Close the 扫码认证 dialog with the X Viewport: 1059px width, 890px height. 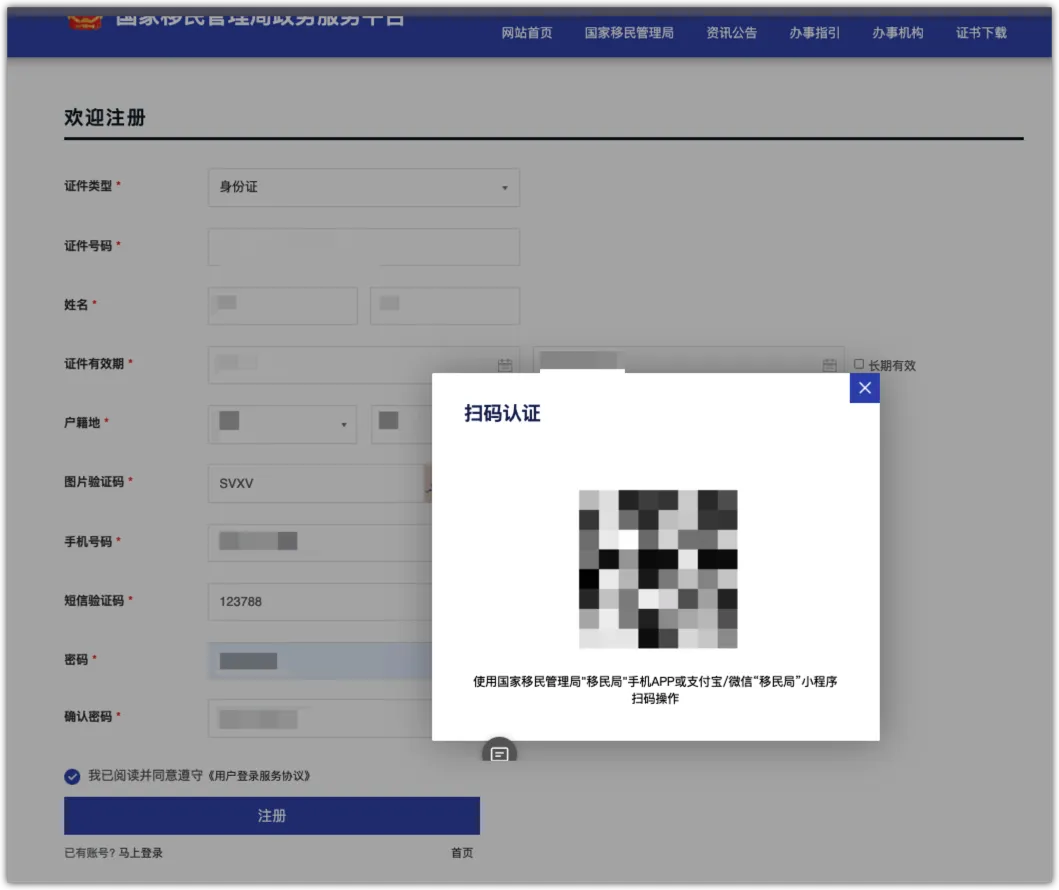click(x=864, y=388)
